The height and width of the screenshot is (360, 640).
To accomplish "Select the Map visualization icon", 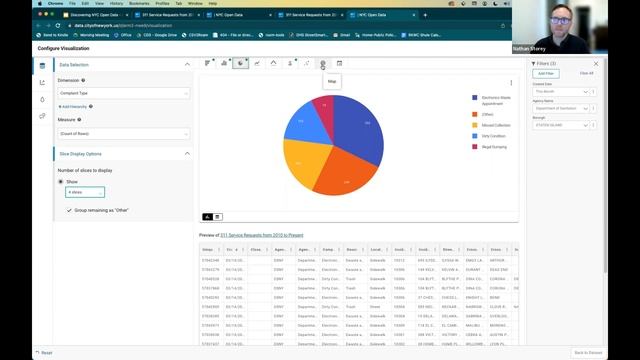I will (x=323, y=63).
